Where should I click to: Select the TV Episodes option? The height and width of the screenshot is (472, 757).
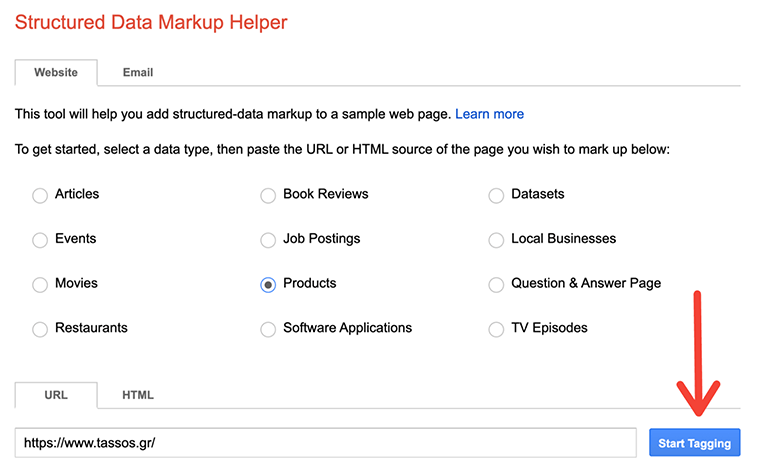(x=496, y=329)
